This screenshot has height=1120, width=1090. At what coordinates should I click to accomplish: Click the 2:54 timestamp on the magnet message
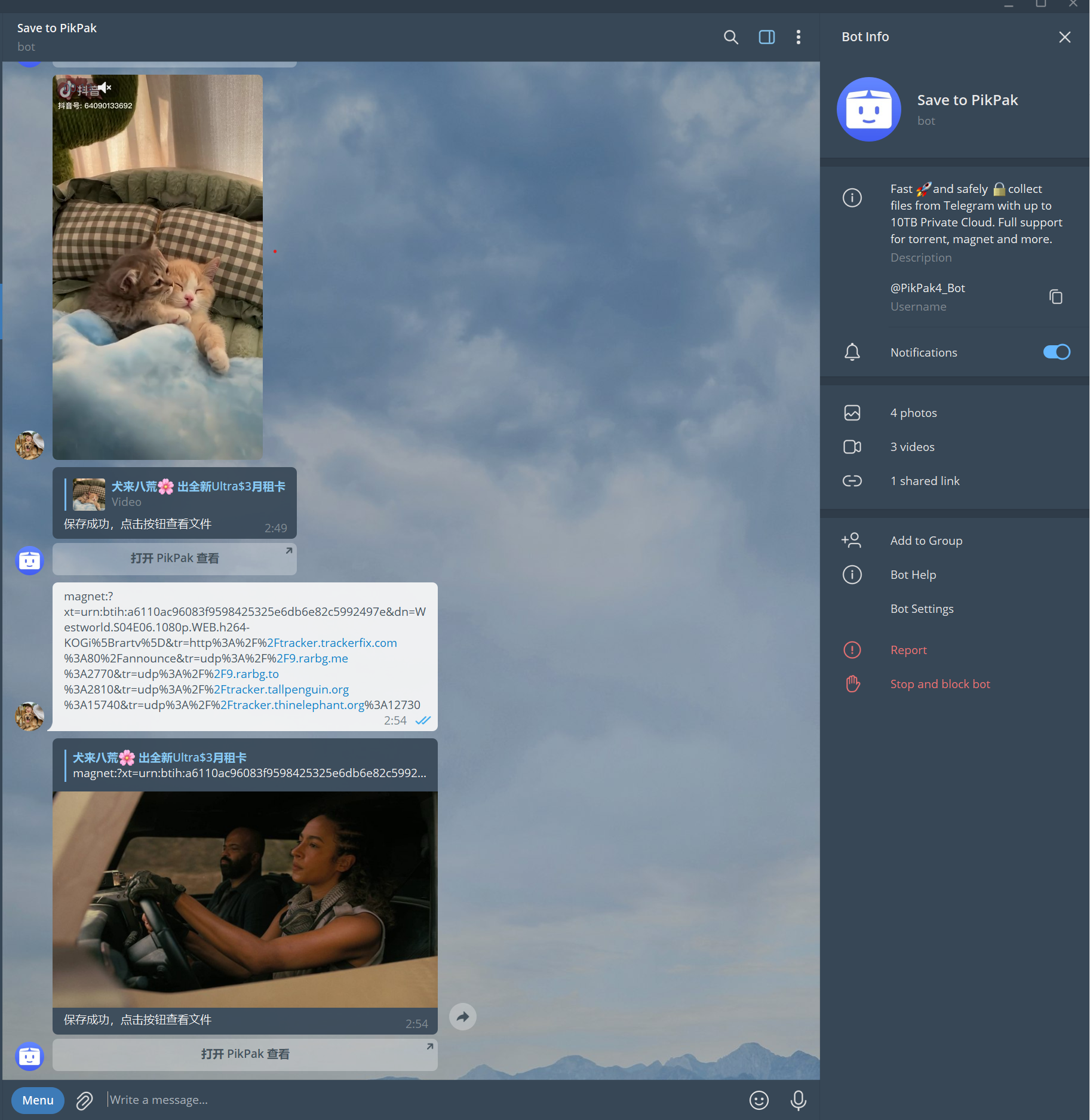pos(395,720)
